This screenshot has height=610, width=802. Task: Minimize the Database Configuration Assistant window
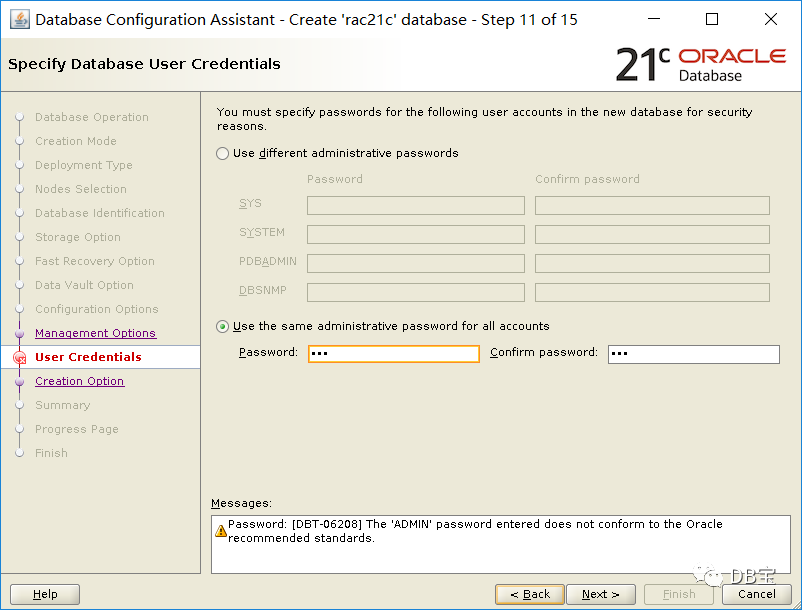(654, 19)
